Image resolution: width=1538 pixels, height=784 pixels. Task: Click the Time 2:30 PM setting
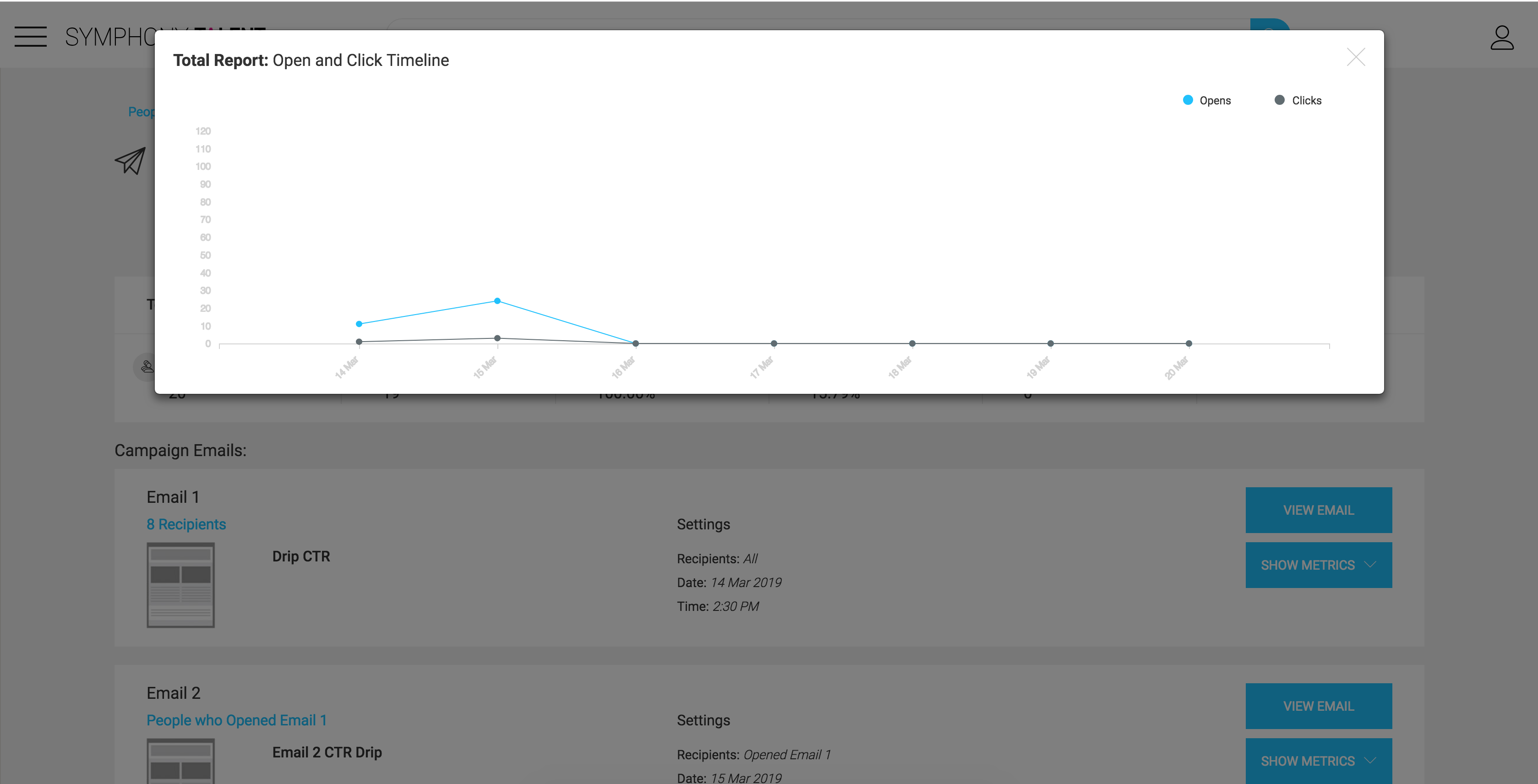[x=718, y=606]
